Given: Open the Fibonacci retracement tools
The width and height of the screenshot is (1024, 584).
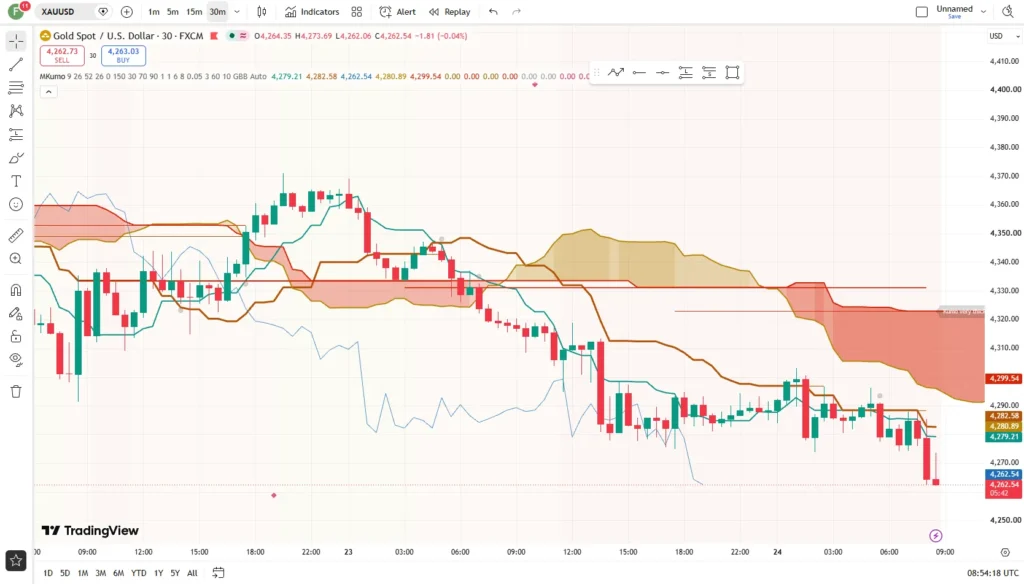Looking at the screenshot, I should (16, 88).
